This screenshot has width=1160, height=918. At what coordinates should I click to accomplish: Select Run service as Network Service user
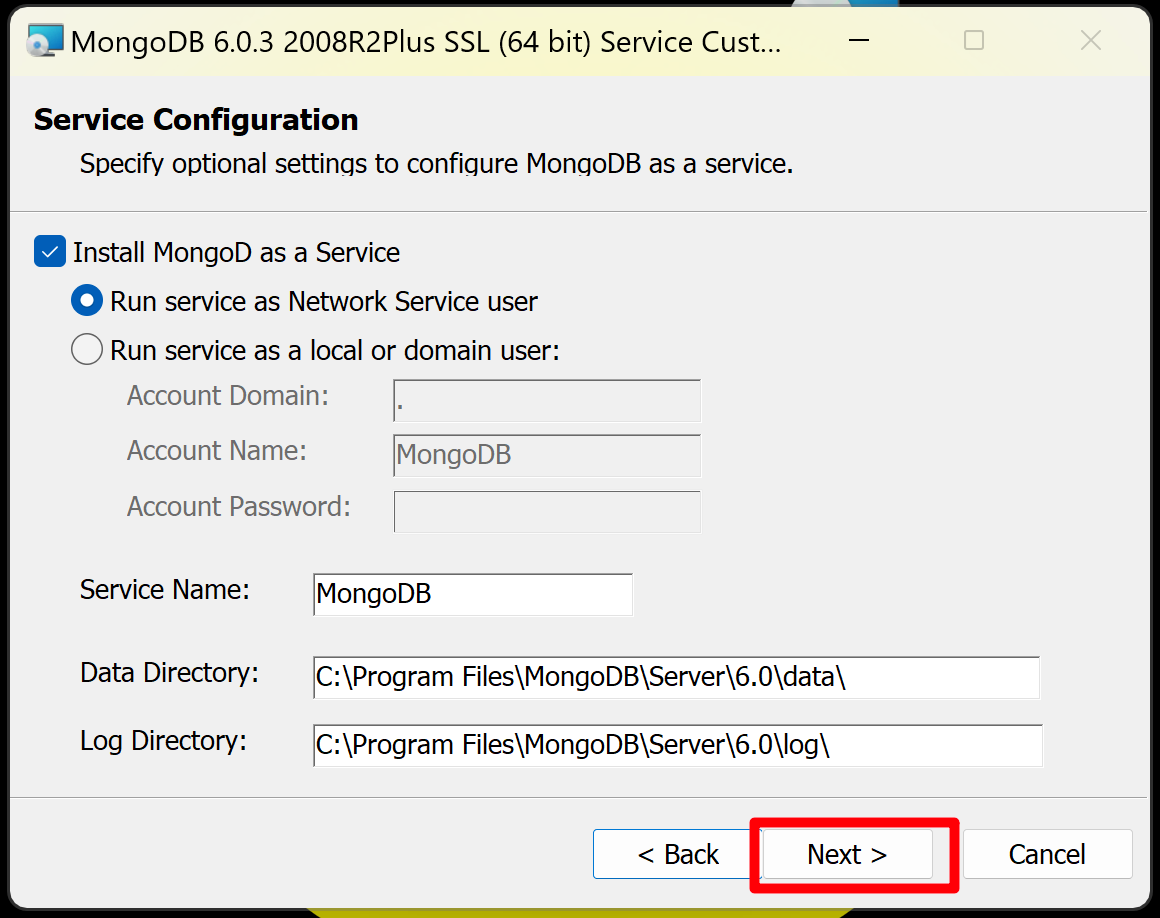87,301
